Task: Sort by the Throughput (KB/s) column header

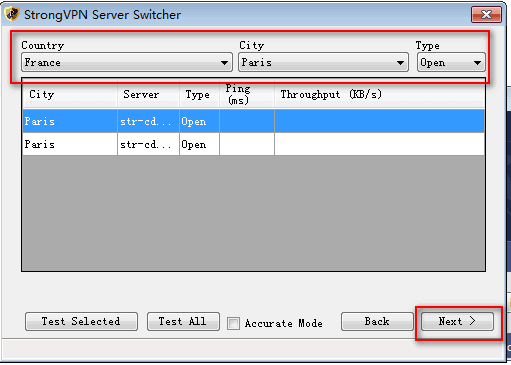Action: coord(379,94)
